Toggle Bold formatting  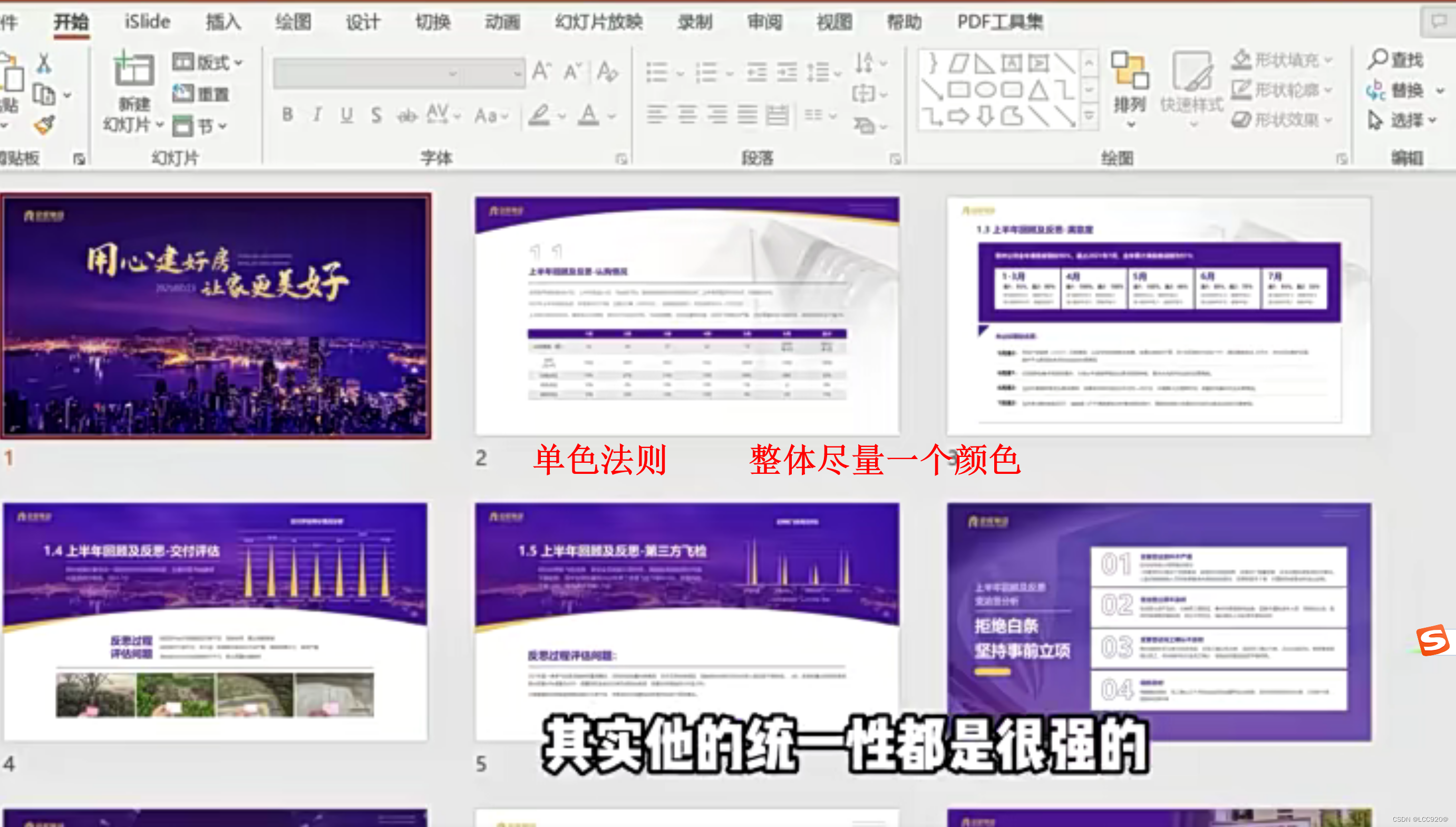288,115
